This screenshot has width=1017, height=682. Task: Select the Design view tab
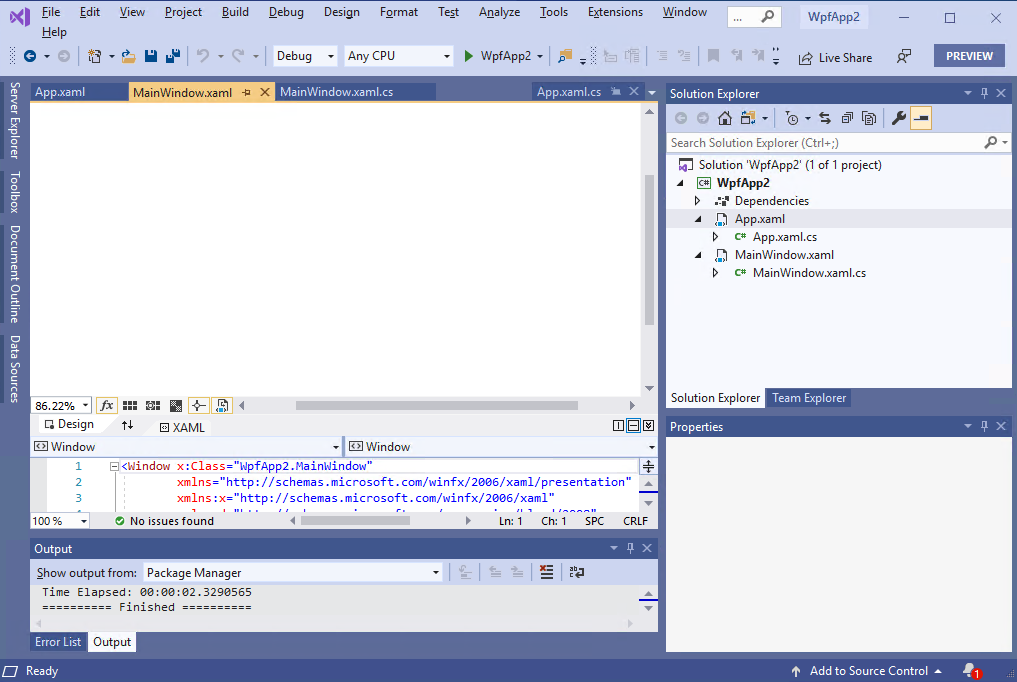pos(69,424)
